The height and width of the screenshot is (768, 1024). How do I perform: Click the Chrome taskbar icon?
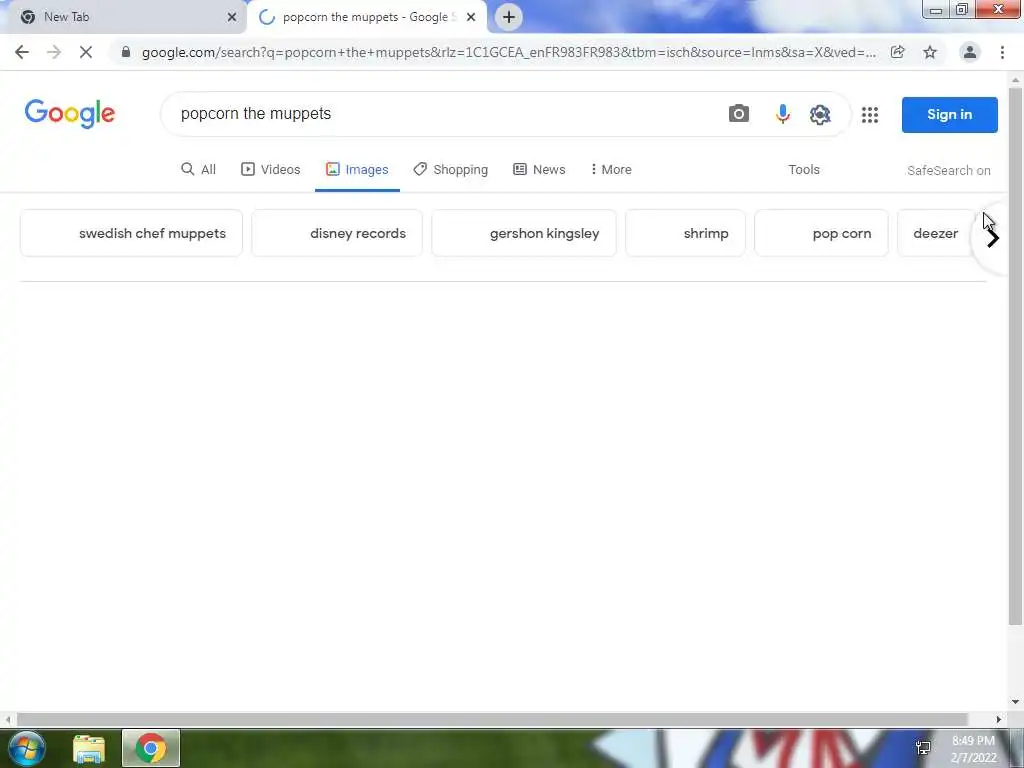pyautogui.click(x=151, y=748)
